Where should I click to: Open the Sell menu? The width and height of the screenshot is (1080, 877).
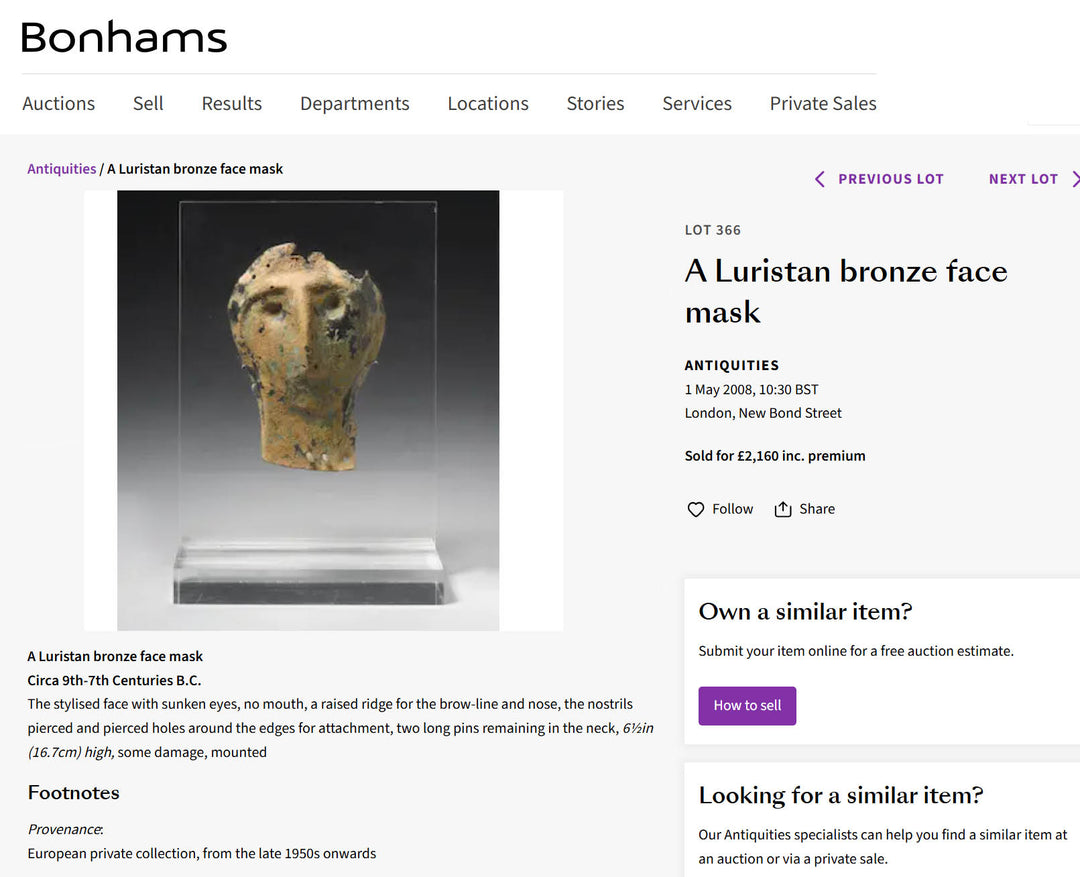[x=148, y=103]
